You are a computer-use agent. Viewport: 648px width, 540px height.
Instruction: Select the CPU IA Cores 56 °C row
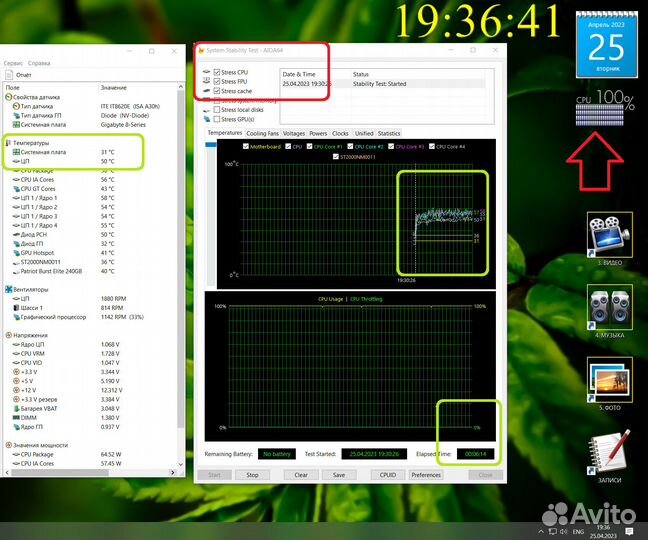click(90, 180)
